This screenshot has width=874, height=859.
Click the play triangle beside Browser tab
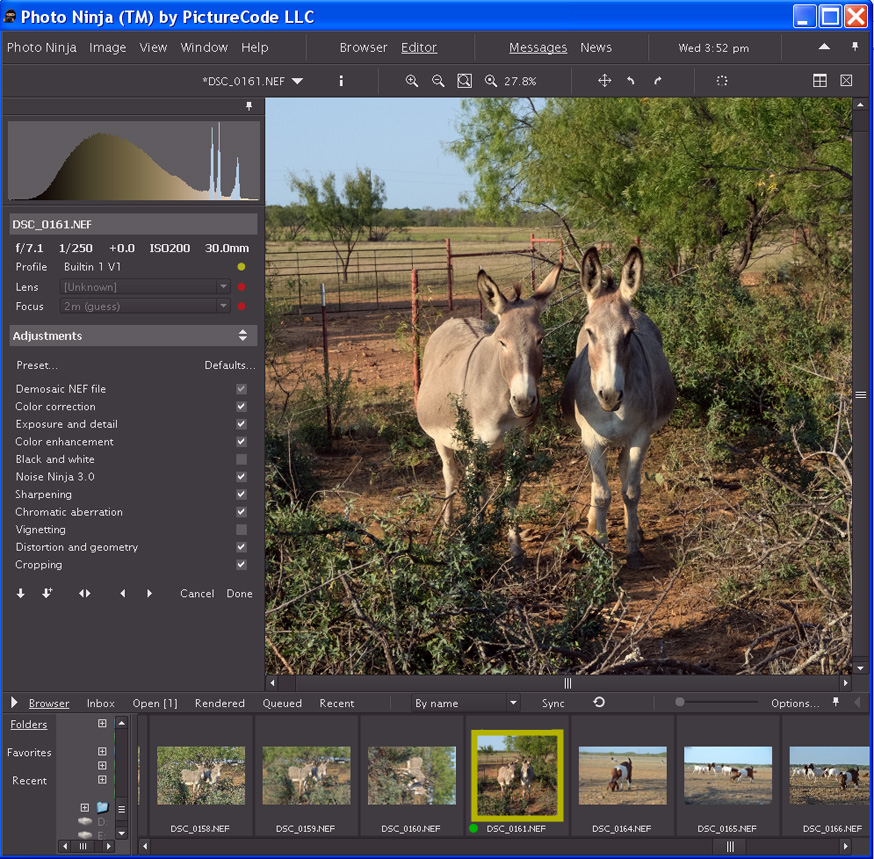pyautogui.click(x=14, y=702)
